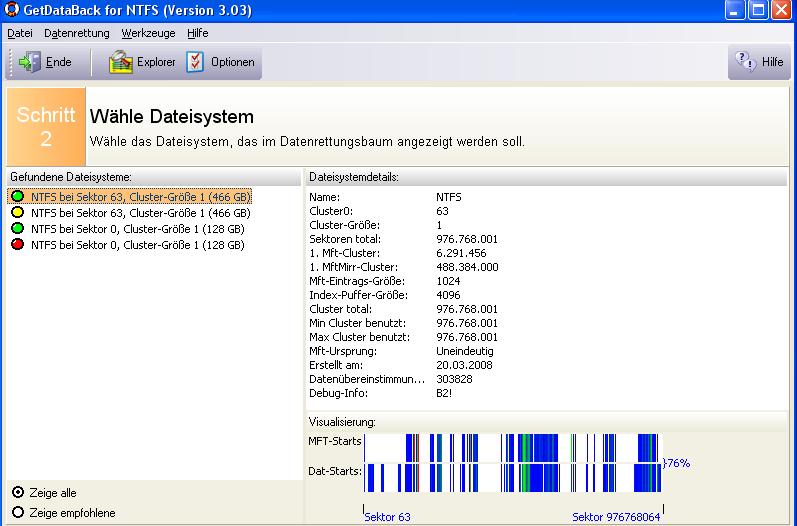Image resolution: width=797 pixels, height=526 pixels.
Task: Minimize the GetDataBack window
Action: click(735, 10)
